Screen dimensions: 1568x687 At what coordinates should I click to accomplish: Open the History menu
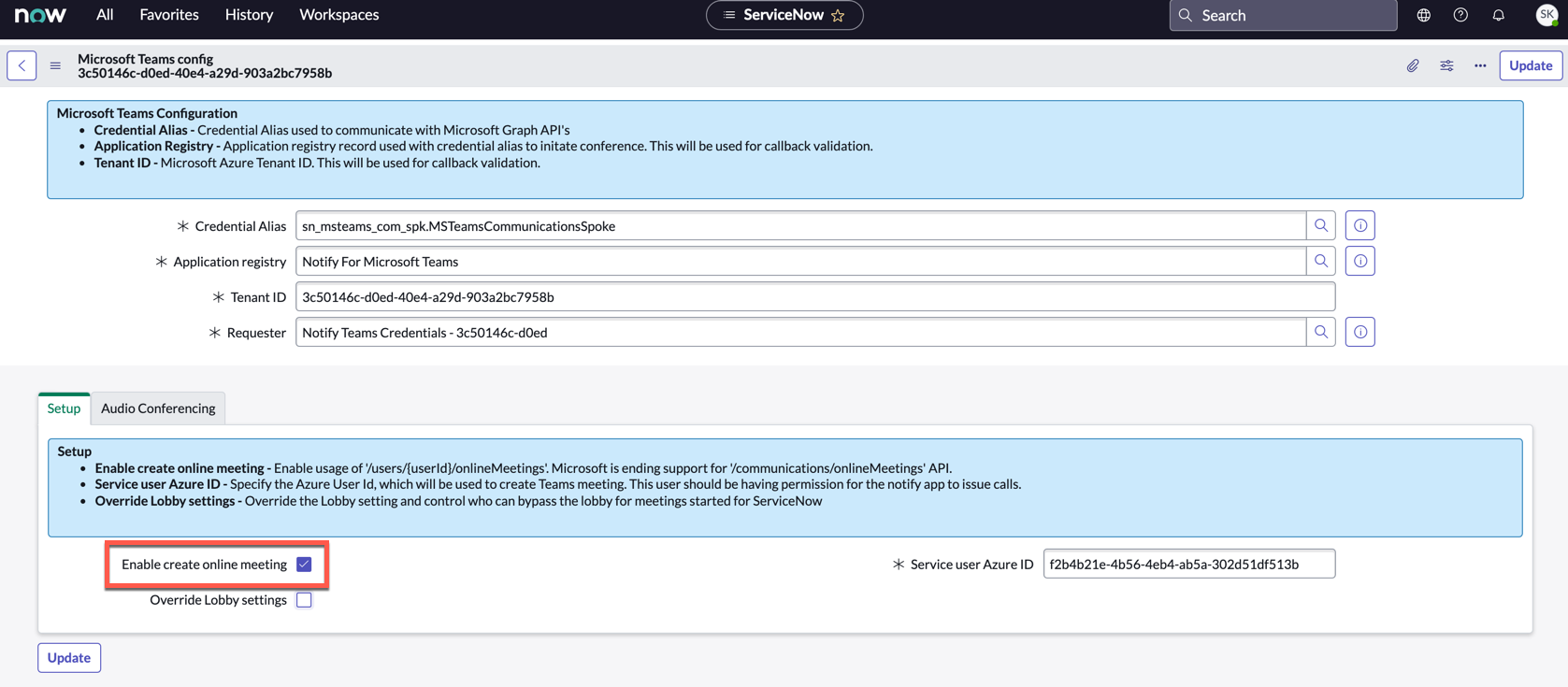249,15
